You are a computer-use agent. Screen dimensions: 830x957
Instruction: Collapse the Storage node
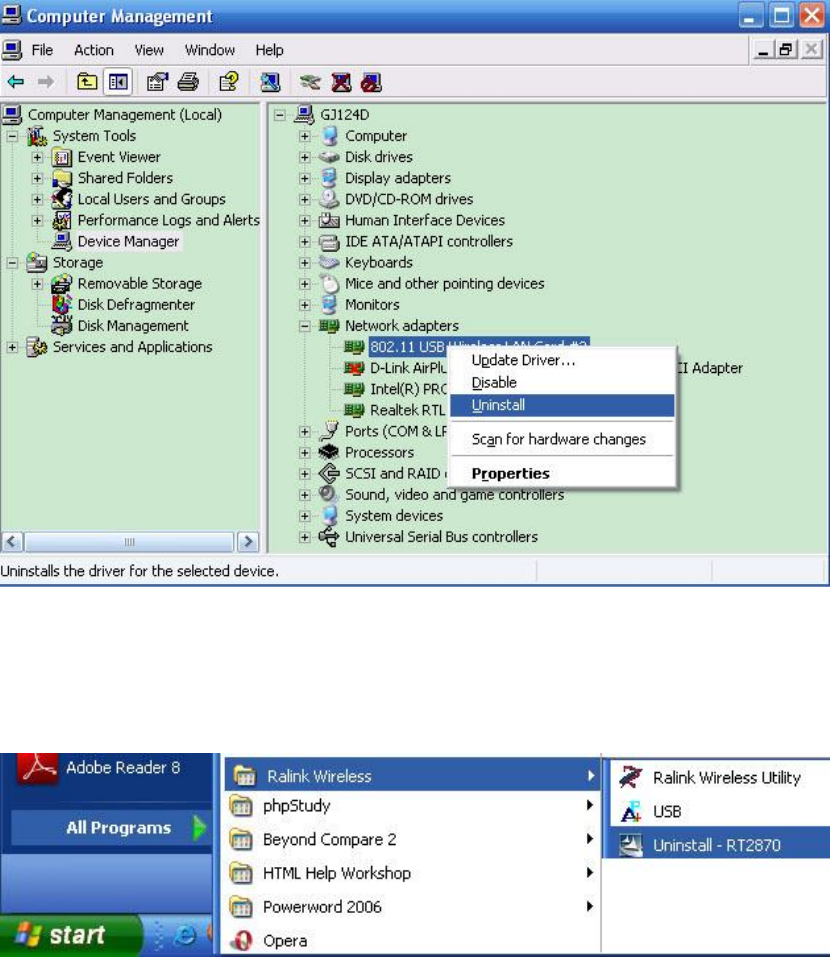12,263
